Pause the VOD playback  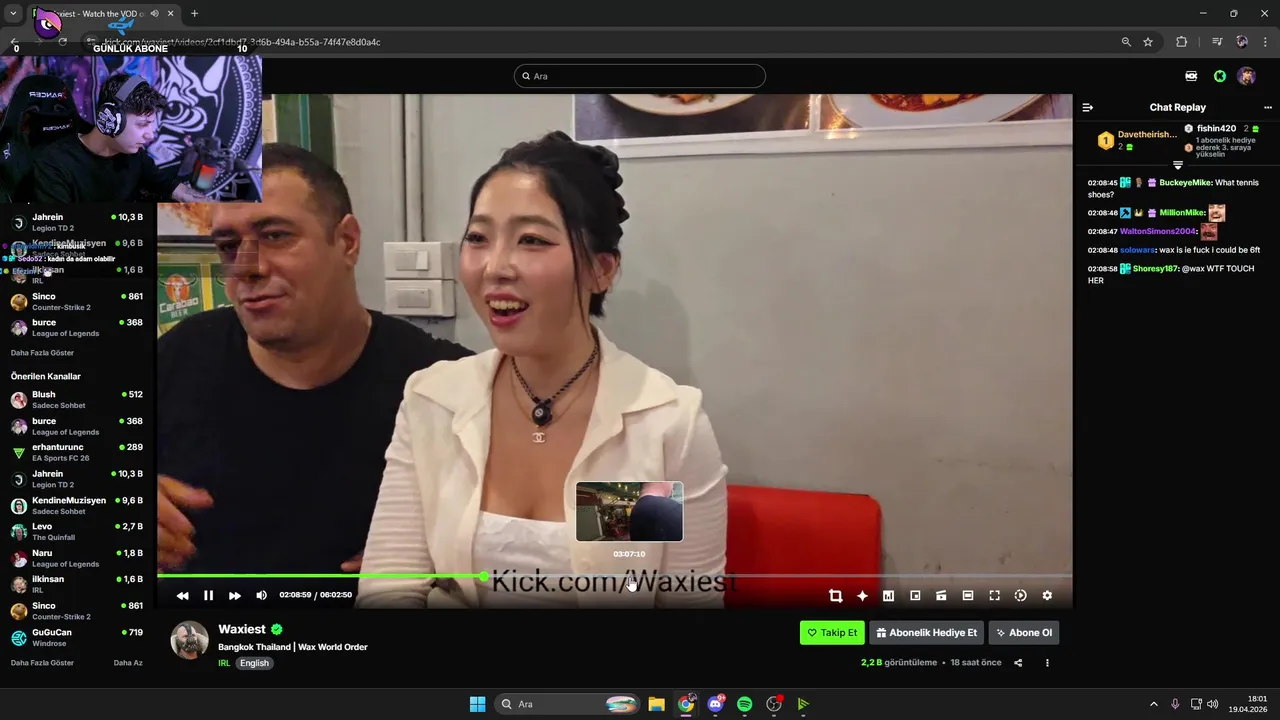tap(208, 596)
